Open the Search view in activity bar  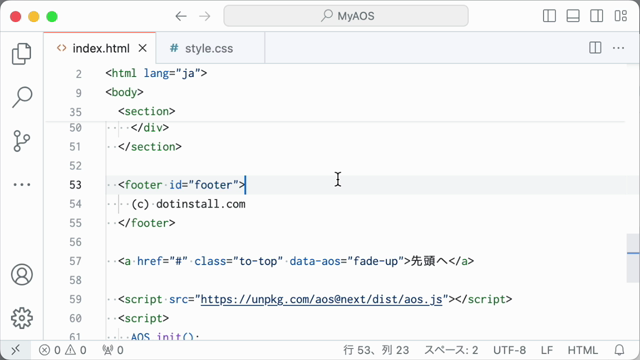click(x=22, y=97)
